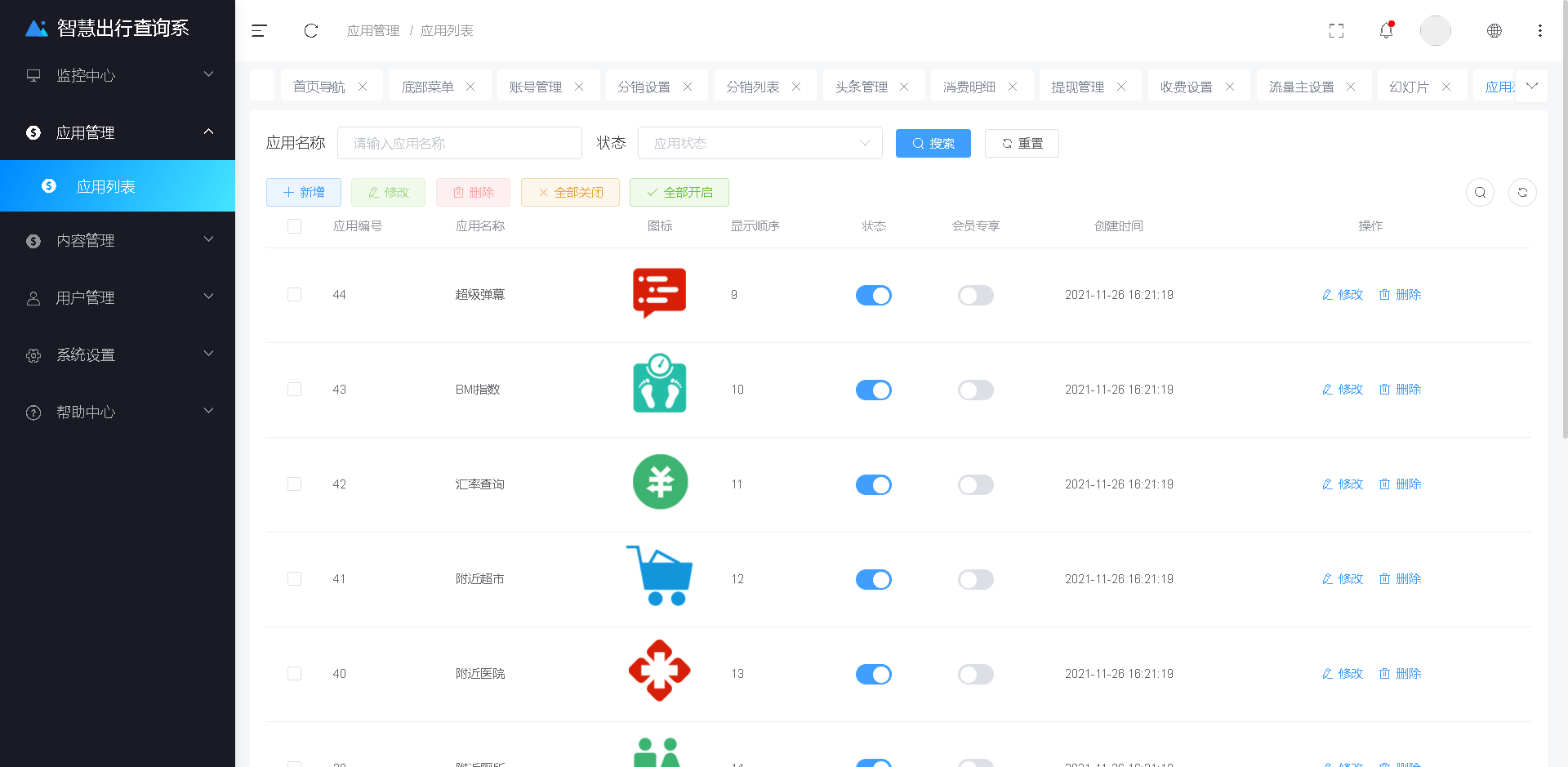This screenshot has height=767, width=1568.
Task: Click the page refresh icon in header
Action: 310,31
